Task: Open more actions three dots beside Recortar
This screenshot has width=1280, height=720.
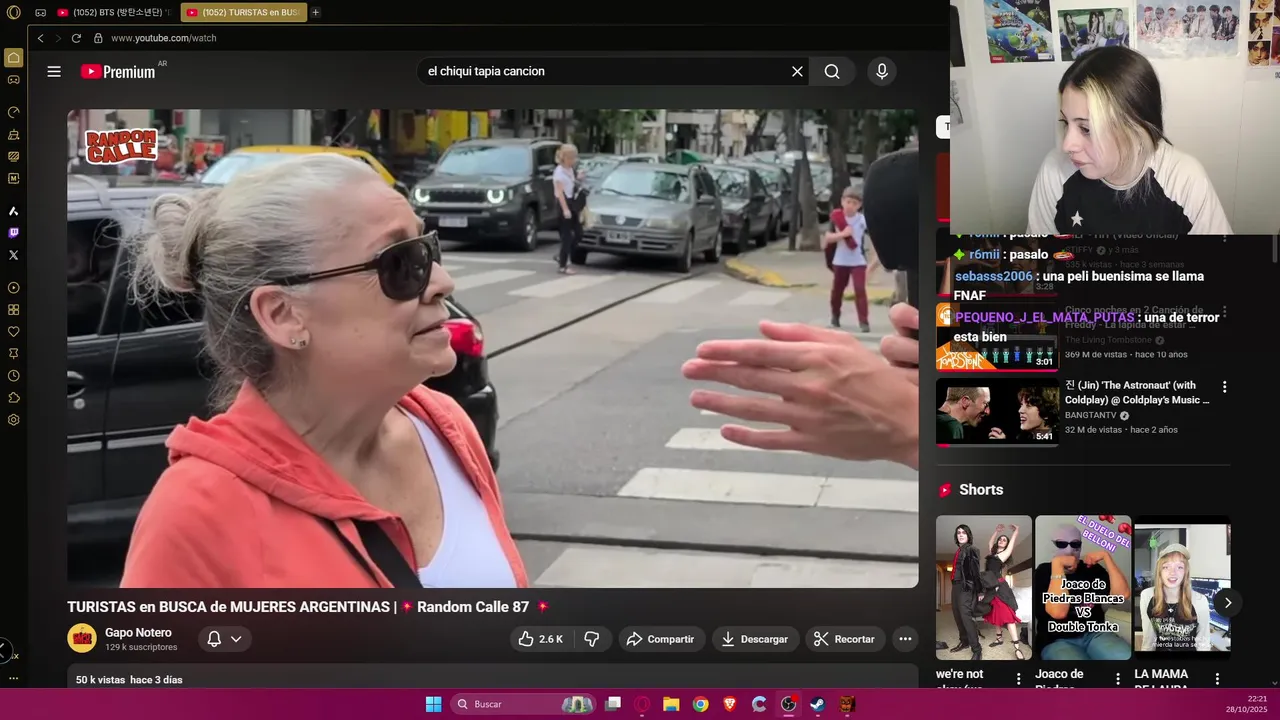Action: [905, 639]
